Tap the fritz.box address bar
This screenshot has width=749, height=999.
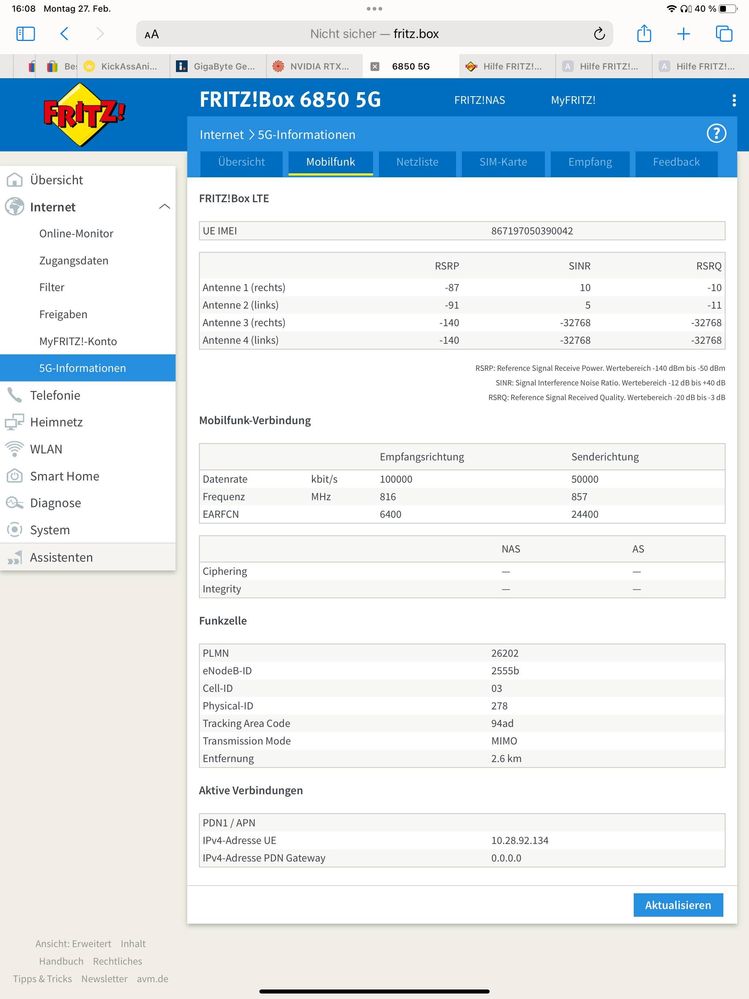(374, 34)
